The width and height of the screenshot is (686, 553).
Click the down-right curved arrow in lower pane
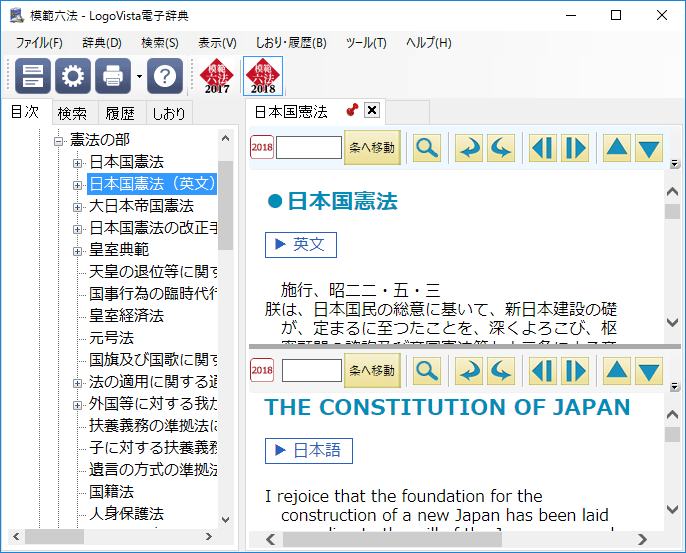click(x=501, y=371)
